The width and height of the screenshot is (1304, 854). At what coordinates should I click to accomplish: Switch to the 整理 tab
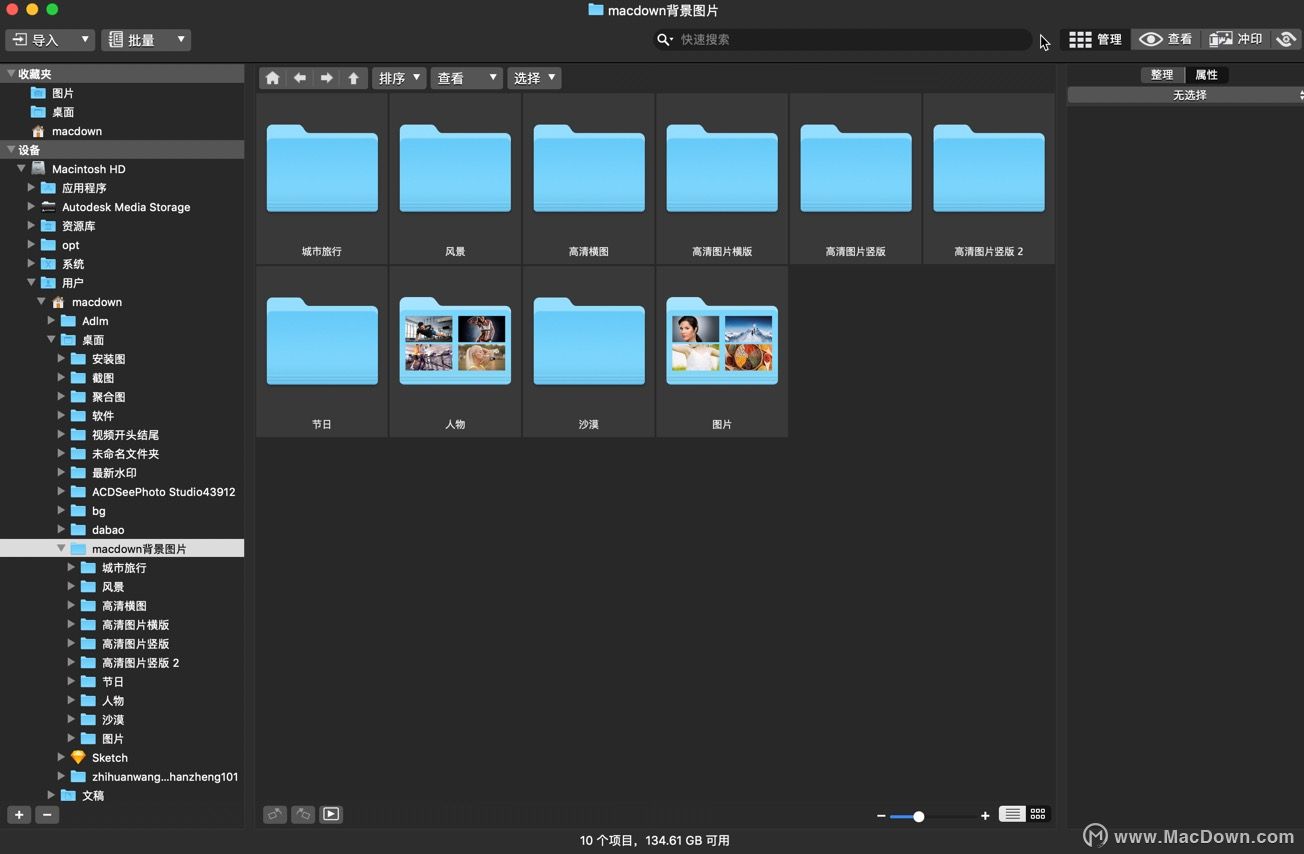[x=1161, y=75]
